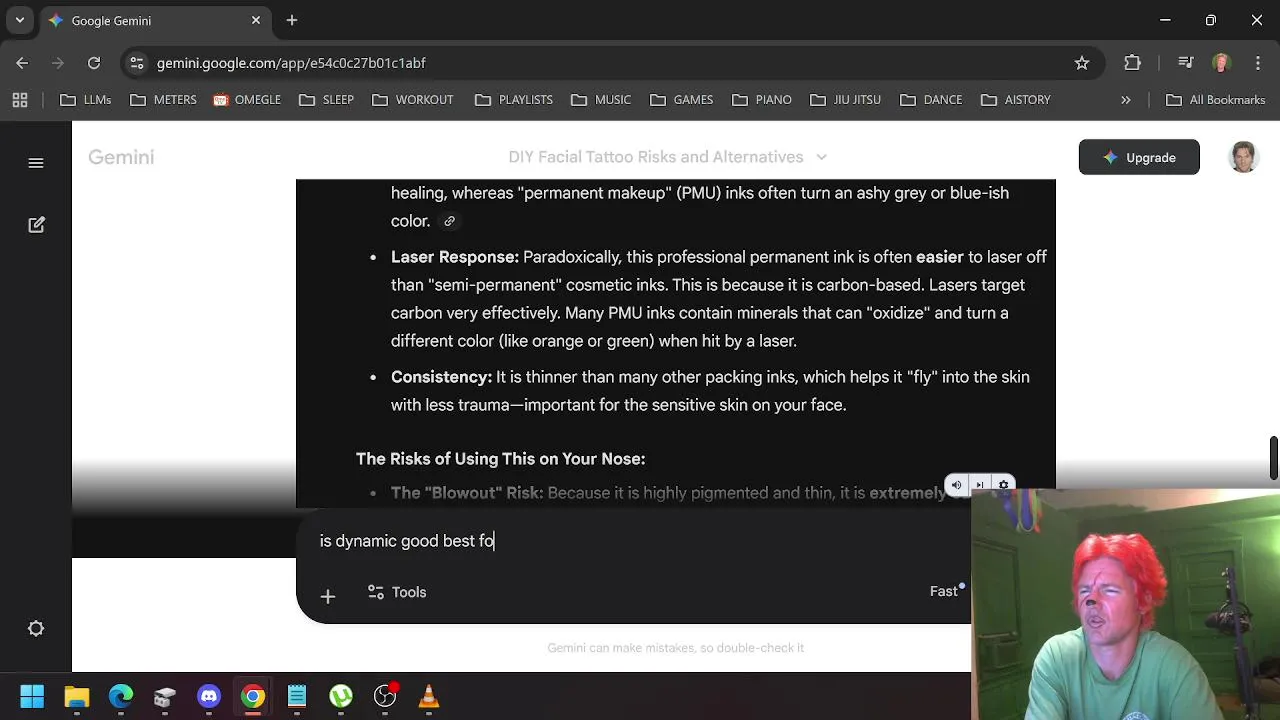
Task: Open a new tab with the plus button
Action: click(292, 20)
